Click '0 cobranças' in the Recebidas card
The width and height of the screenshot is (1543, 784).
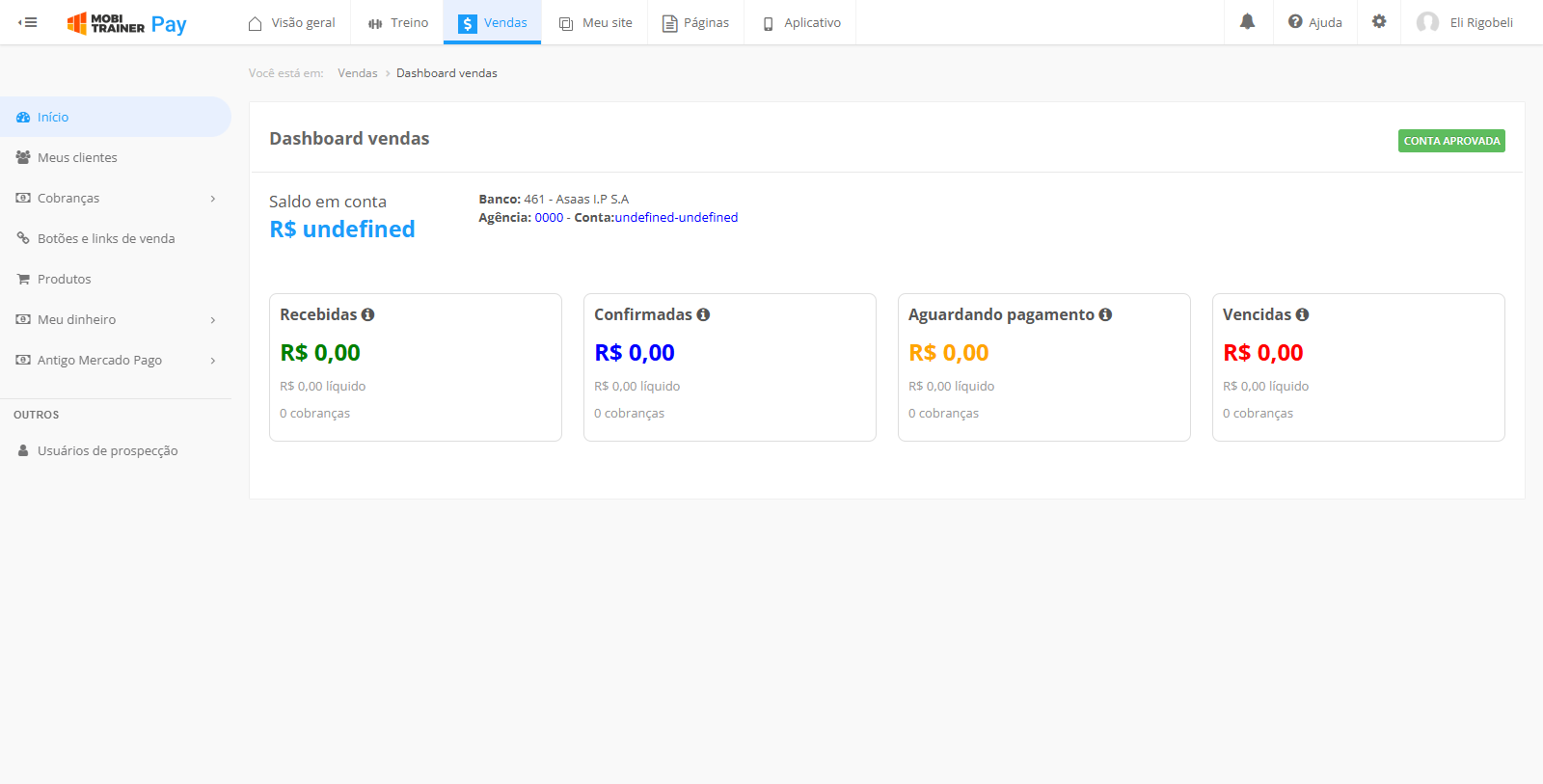pos(315,413)
